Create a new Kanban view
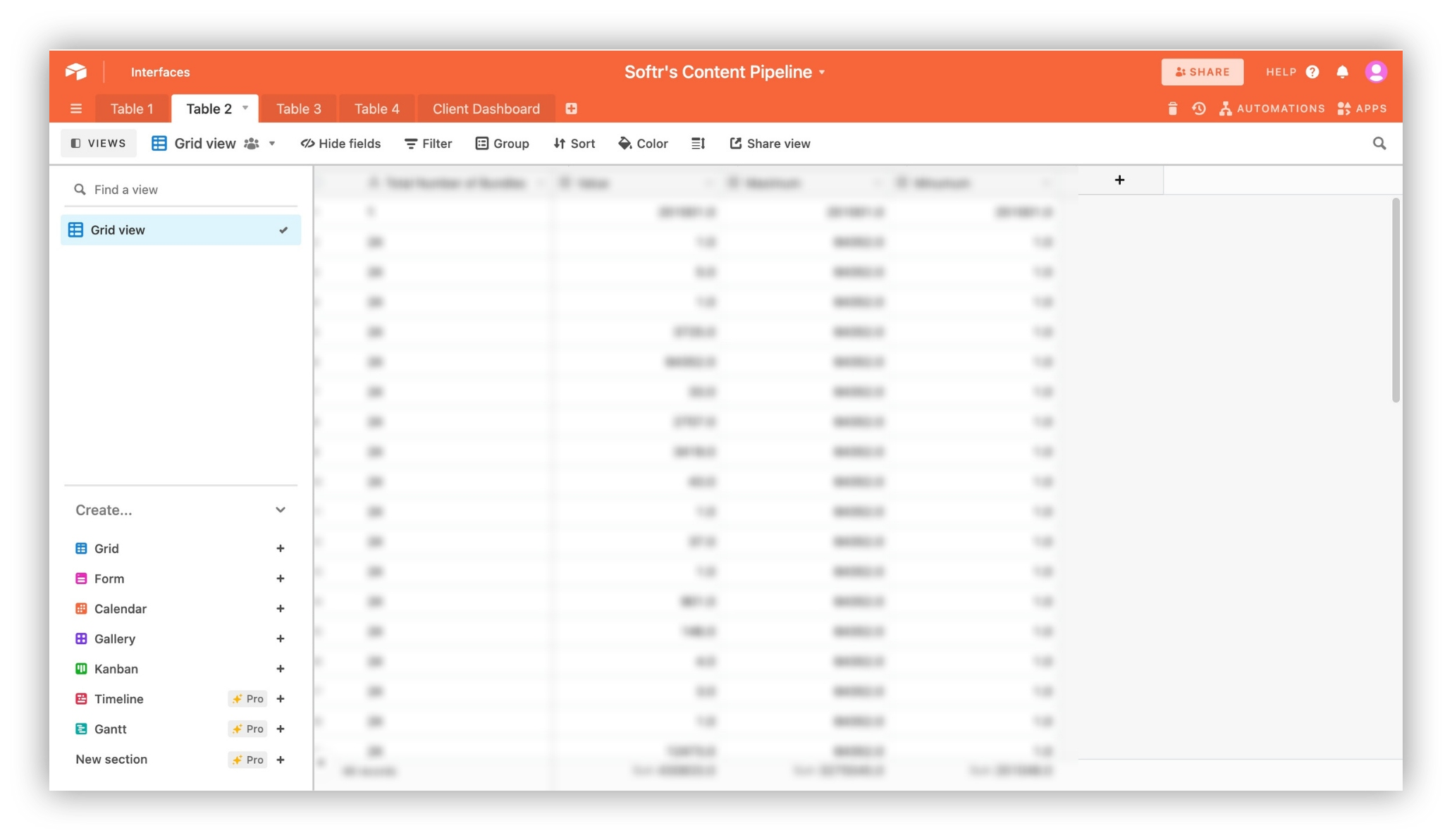Screen dimensions: 1452x840 [x=281, y=669]
